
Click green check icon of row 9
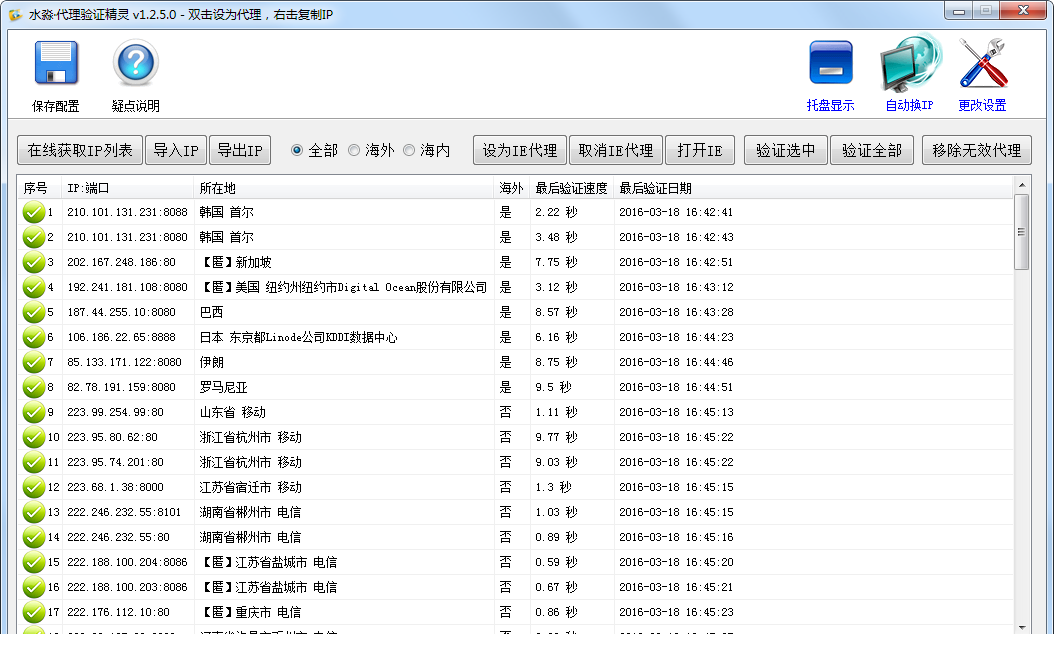tap(34, 412)
